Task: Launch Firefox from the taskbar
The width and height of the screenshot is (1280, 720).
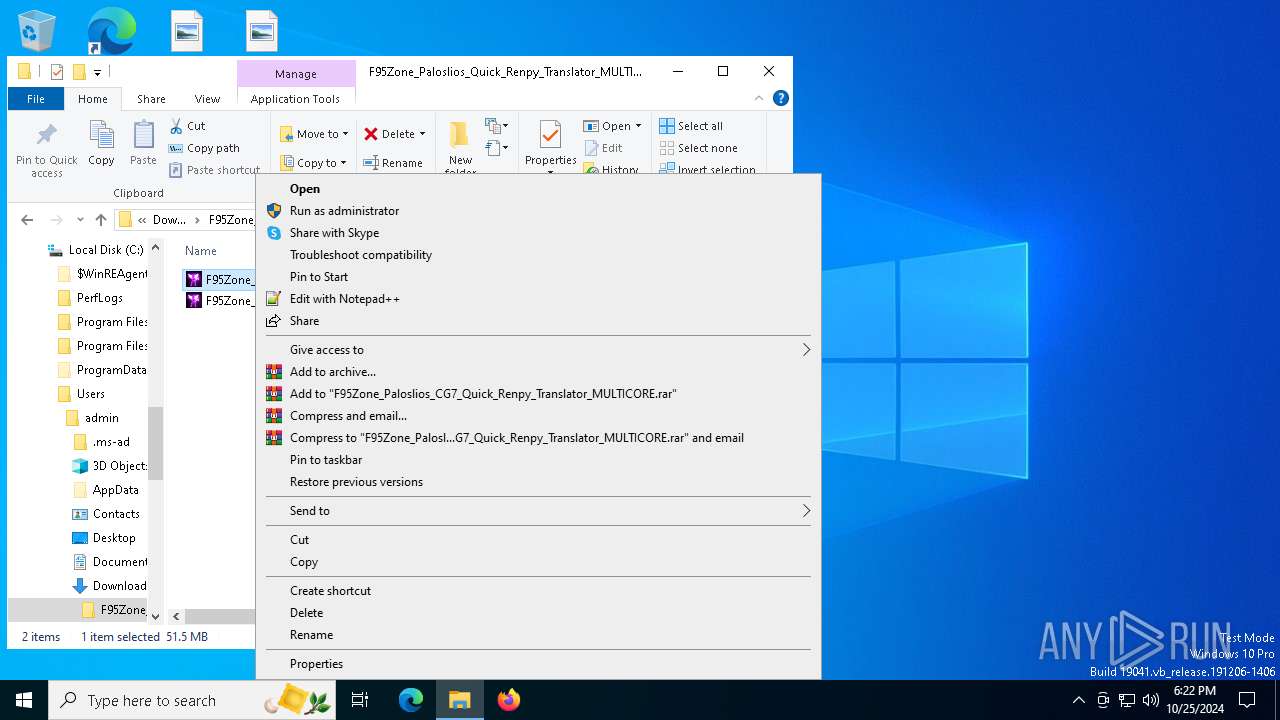Action: point(509,700)
